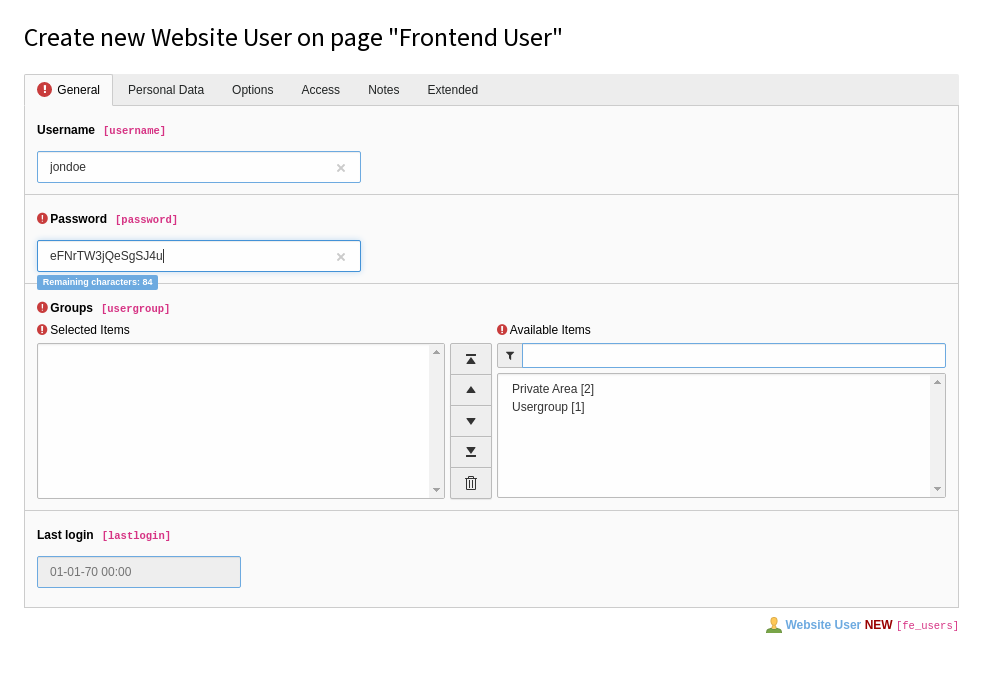
Task: Click inside the Selected Items list box
Action: click(241, 421)
